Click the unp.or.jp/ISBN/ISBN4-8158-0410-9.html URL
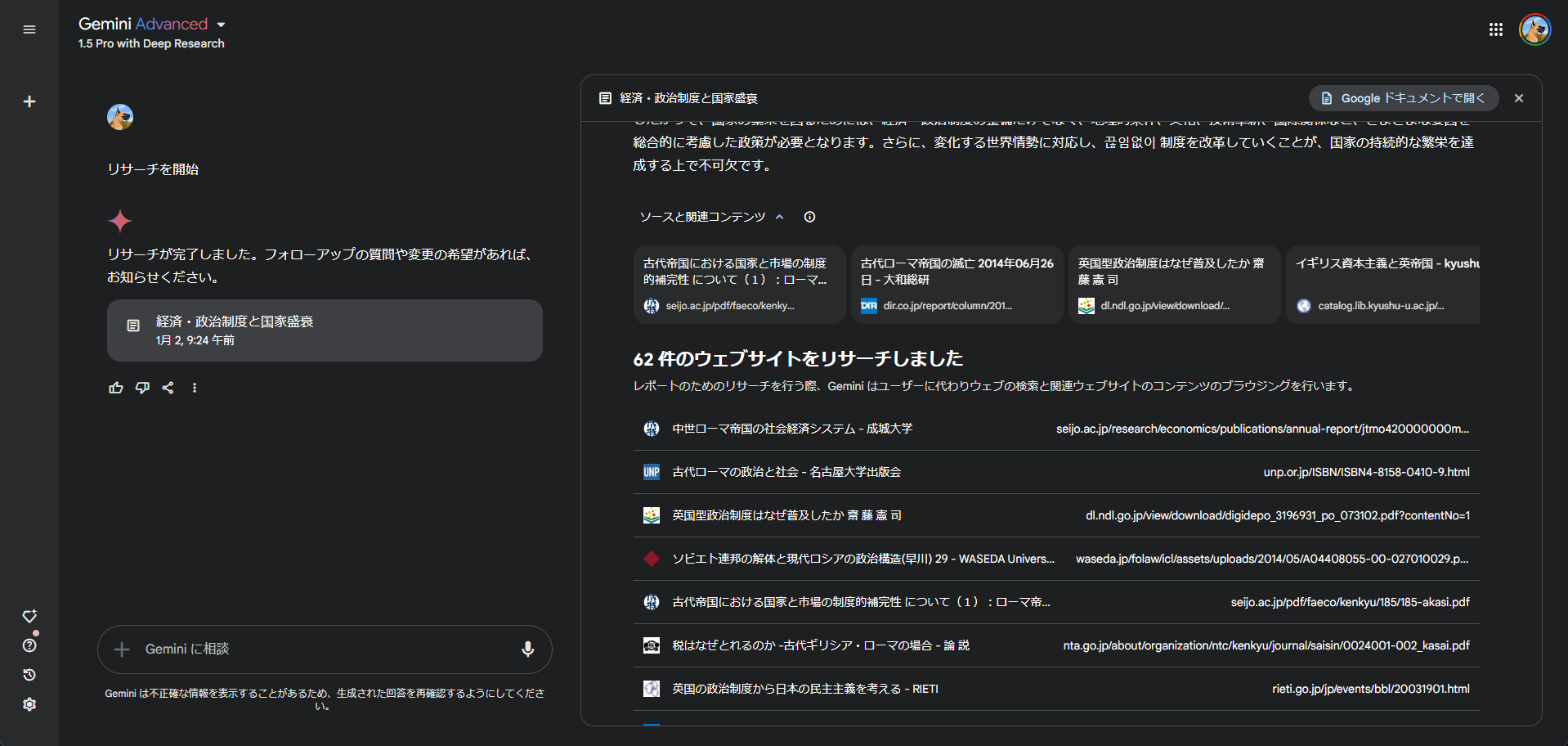 tap(1367, 472)
